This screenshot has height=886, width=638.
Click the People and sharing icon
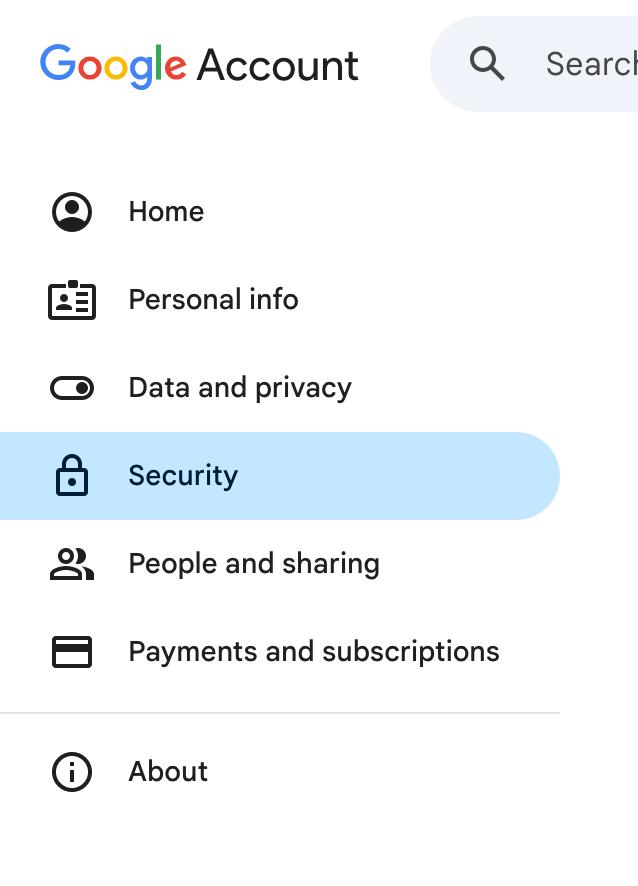71,563
